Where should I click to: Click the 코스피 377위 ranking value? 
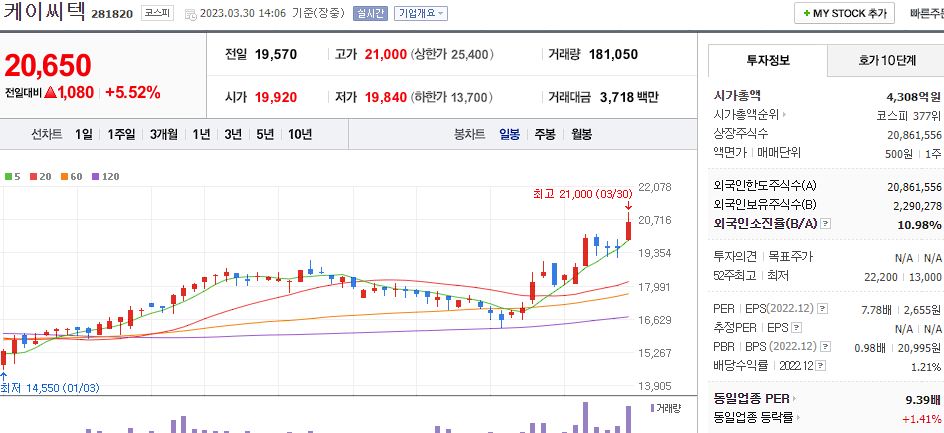[908, 115]
